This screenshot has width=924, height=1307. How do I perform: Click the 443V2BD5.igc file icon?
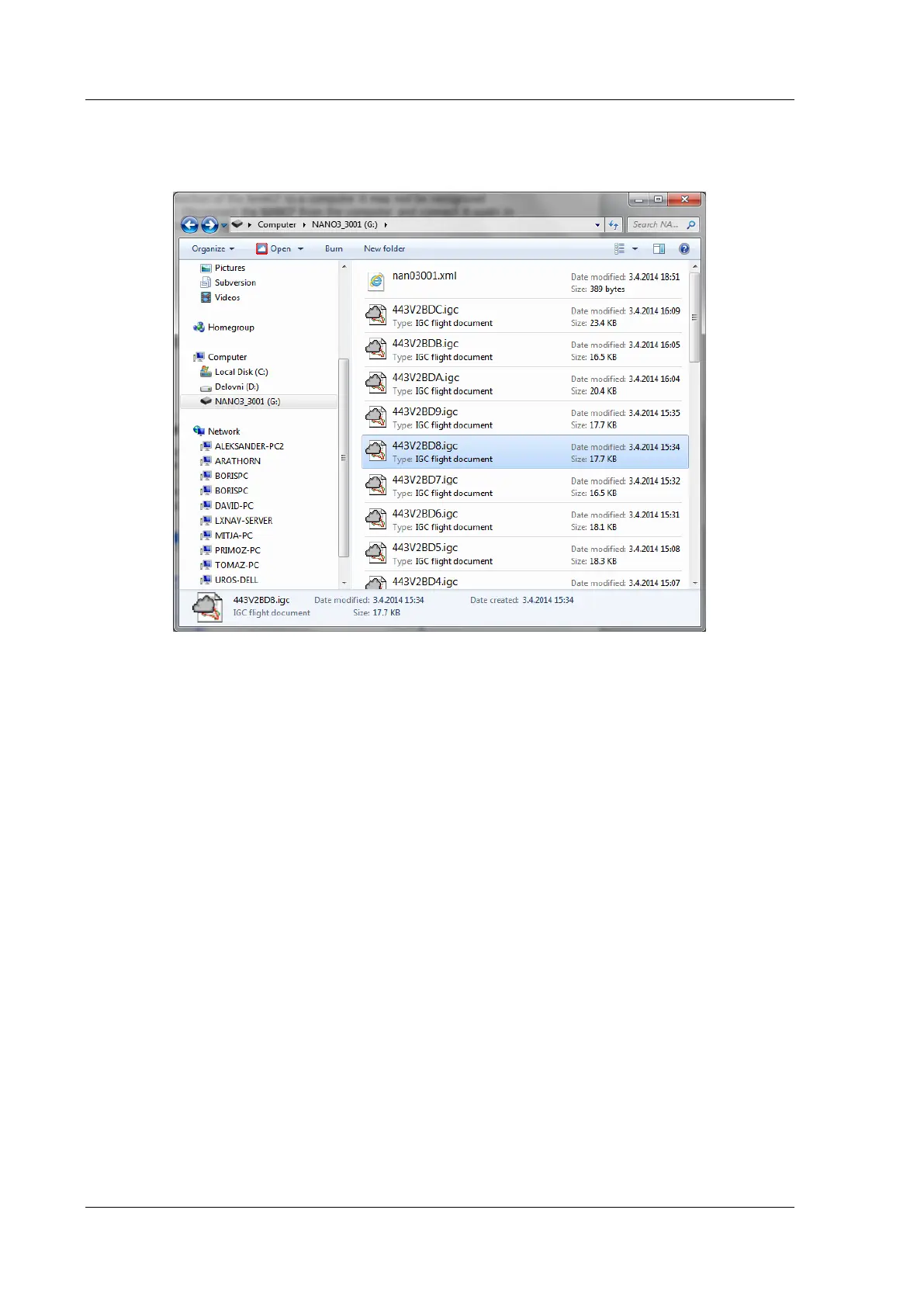click(x=376, y=554)
